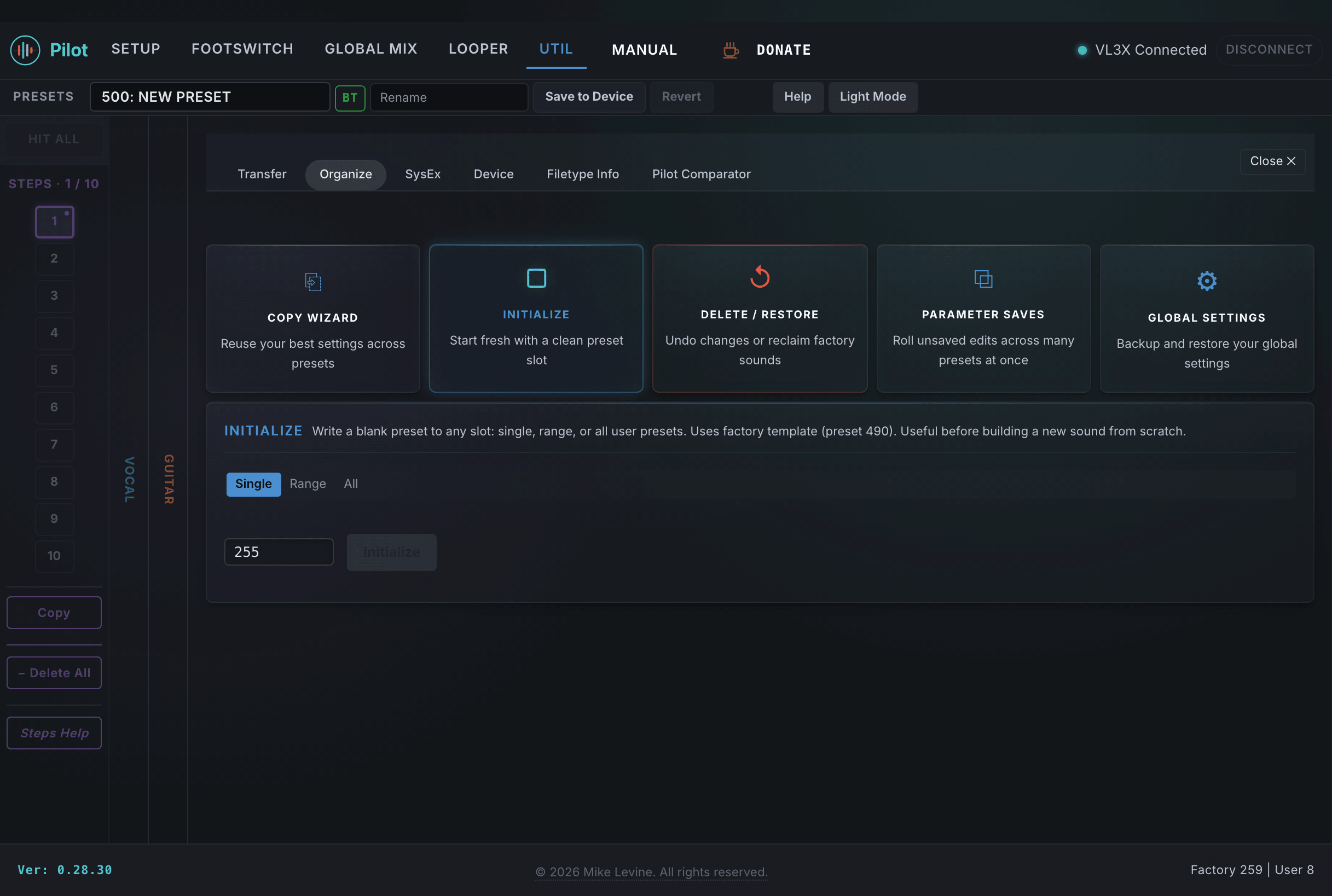Click the Delete All steps button
1332x896 pixels.
coord(54,673)
